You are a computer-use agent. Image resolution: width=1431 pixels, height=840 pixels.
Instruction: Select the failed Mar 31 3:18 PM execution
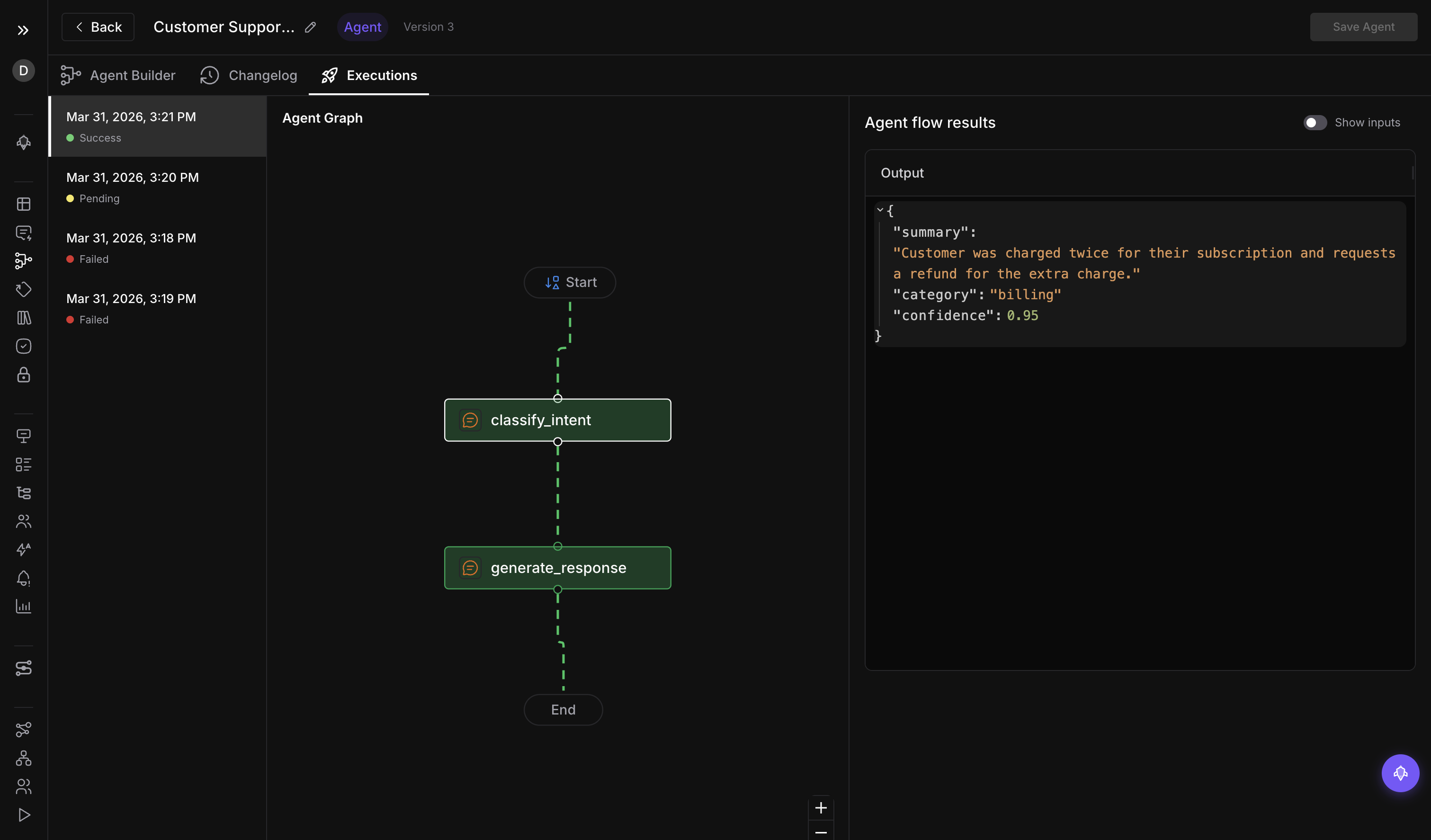[x=157, y=248]
